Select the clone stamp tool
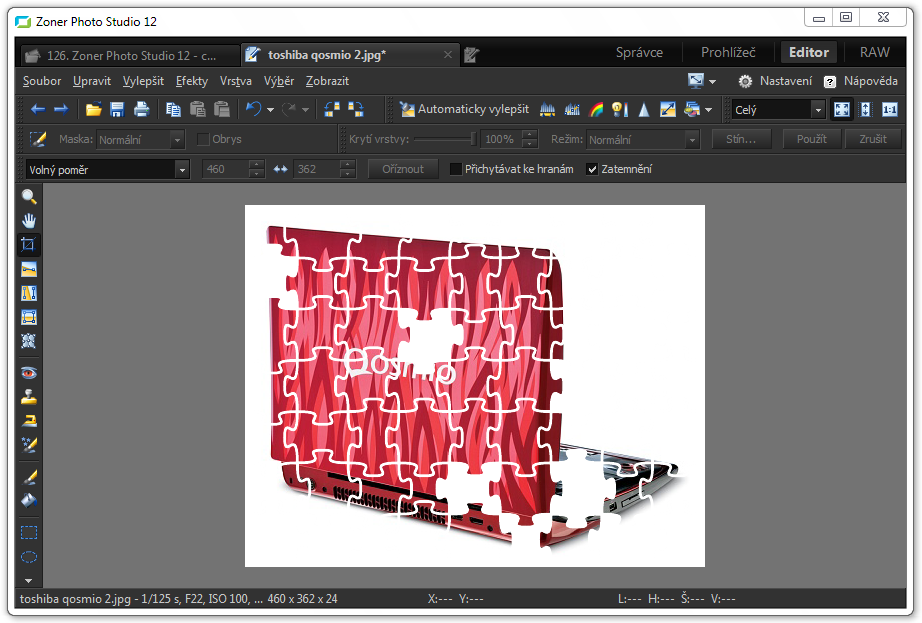The height and width of the screenshot is (623, 922). coord(28,397)
